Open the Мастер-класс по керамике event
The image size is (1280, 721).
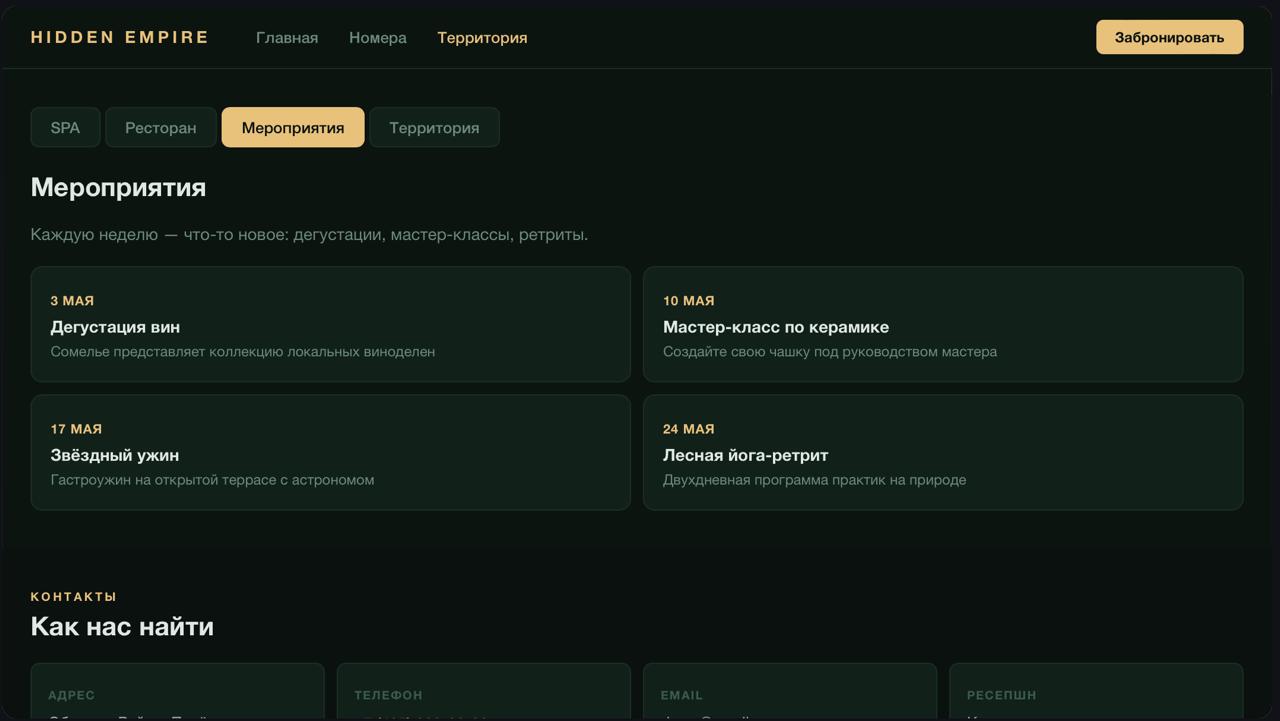[942, 324]
